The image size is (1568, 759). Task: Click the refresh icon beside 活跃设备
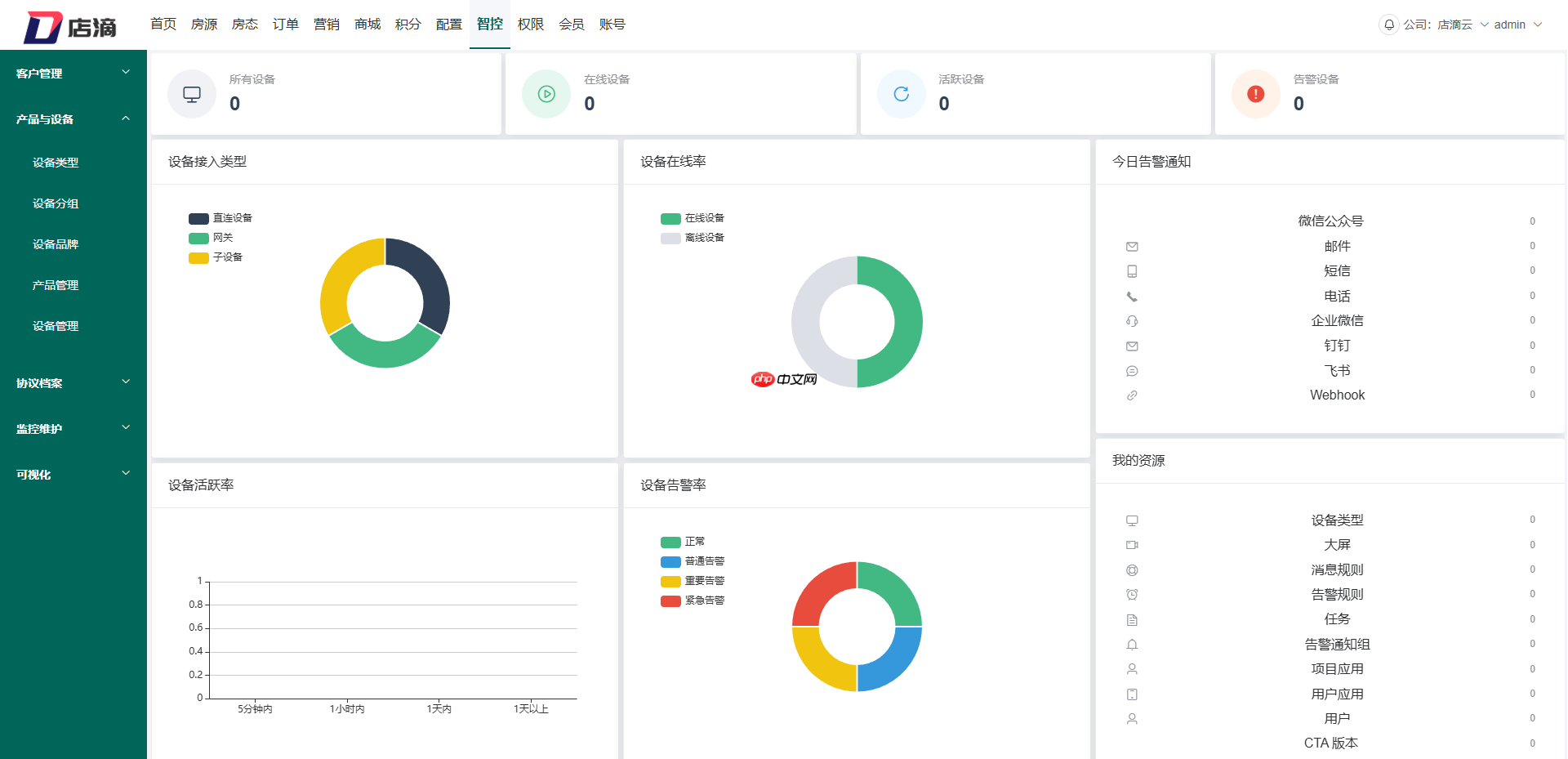coord(901,93)
